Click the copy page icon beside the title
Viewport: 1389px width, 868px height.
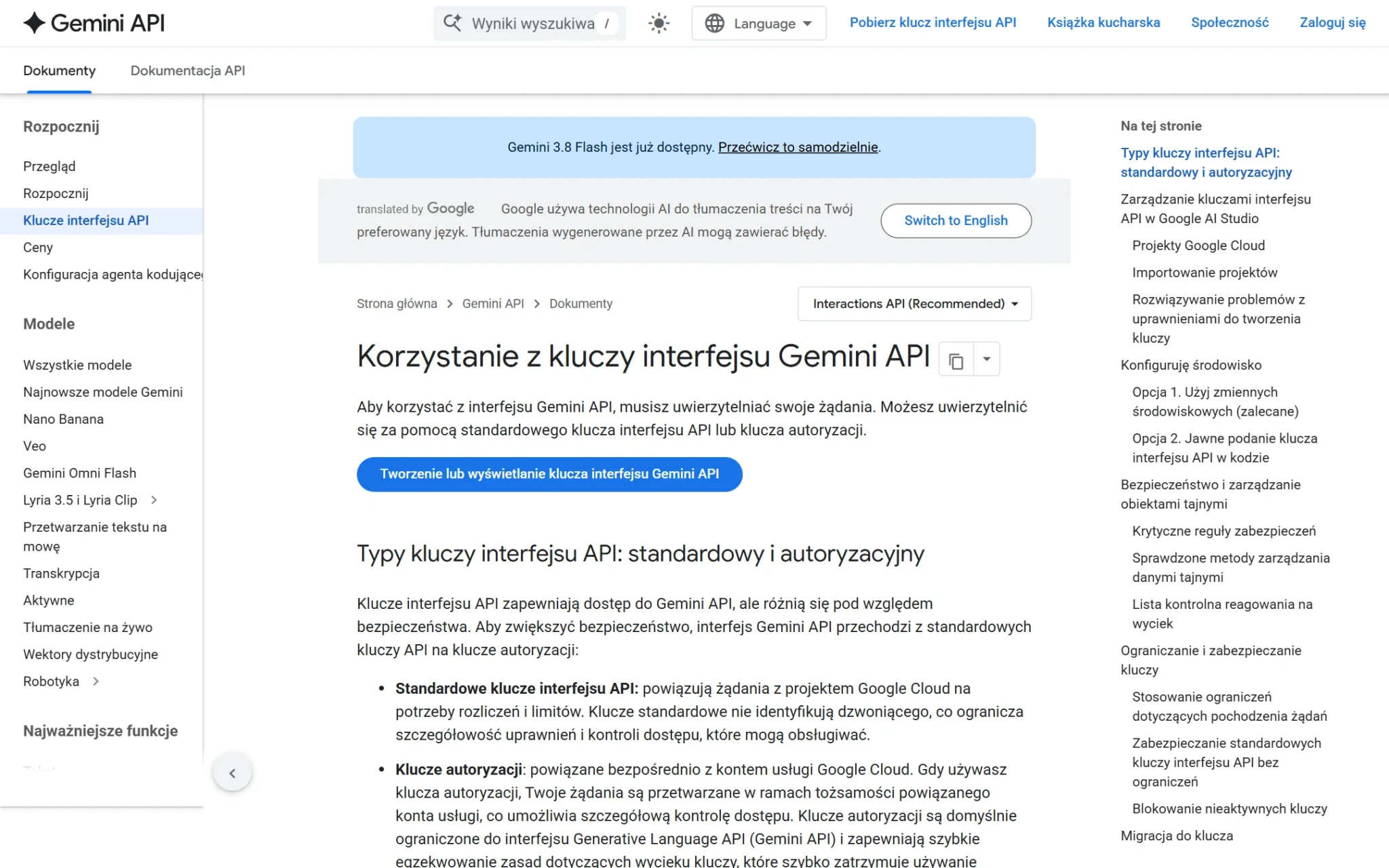(x=956, y=360)
